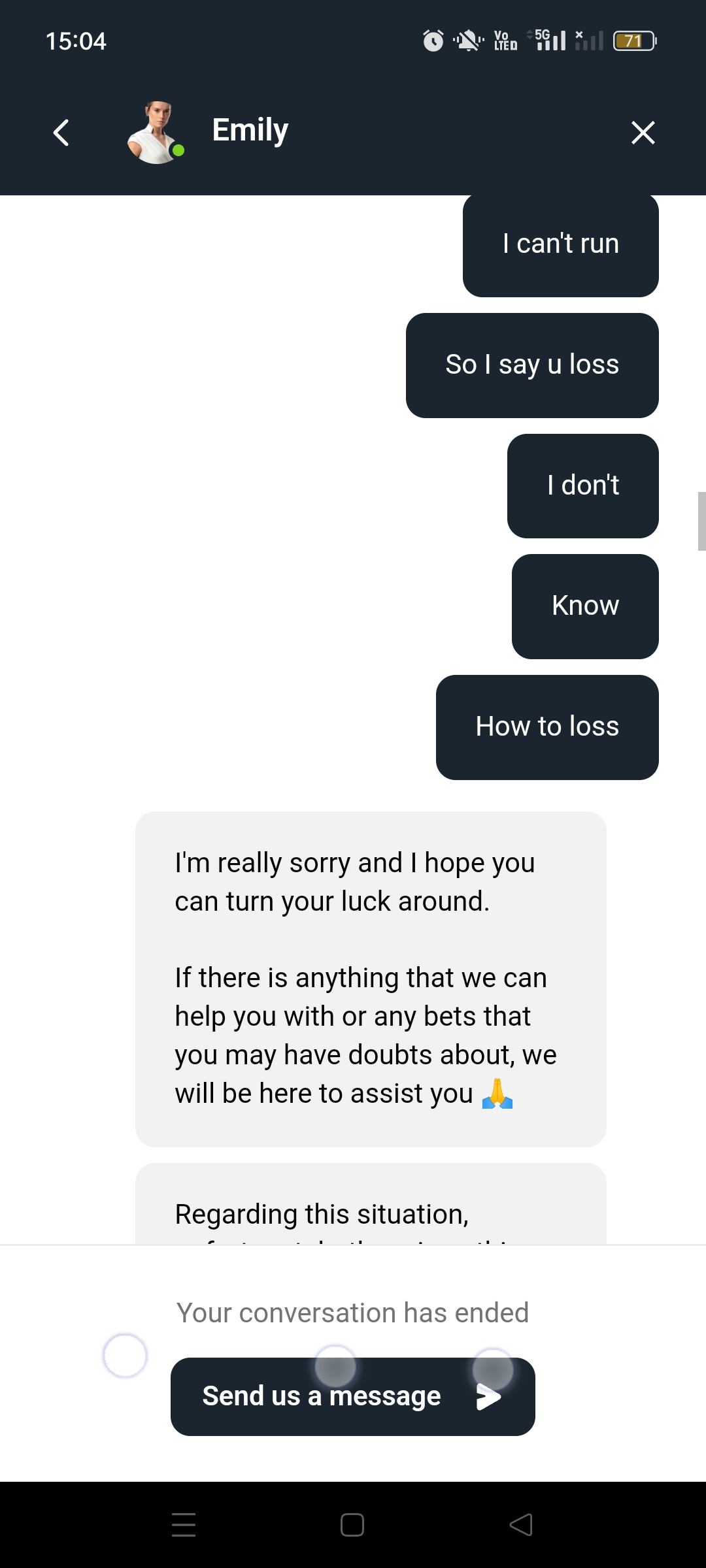Open recent apps from navigation bar

click(184, 1524)
